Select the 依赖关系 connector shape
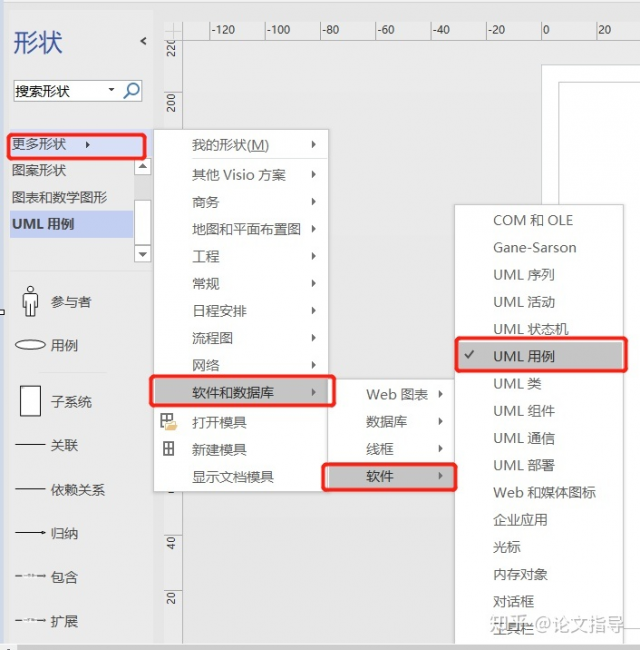The height and width of the screenshot is (650, 640). click(x=60, y=490)
